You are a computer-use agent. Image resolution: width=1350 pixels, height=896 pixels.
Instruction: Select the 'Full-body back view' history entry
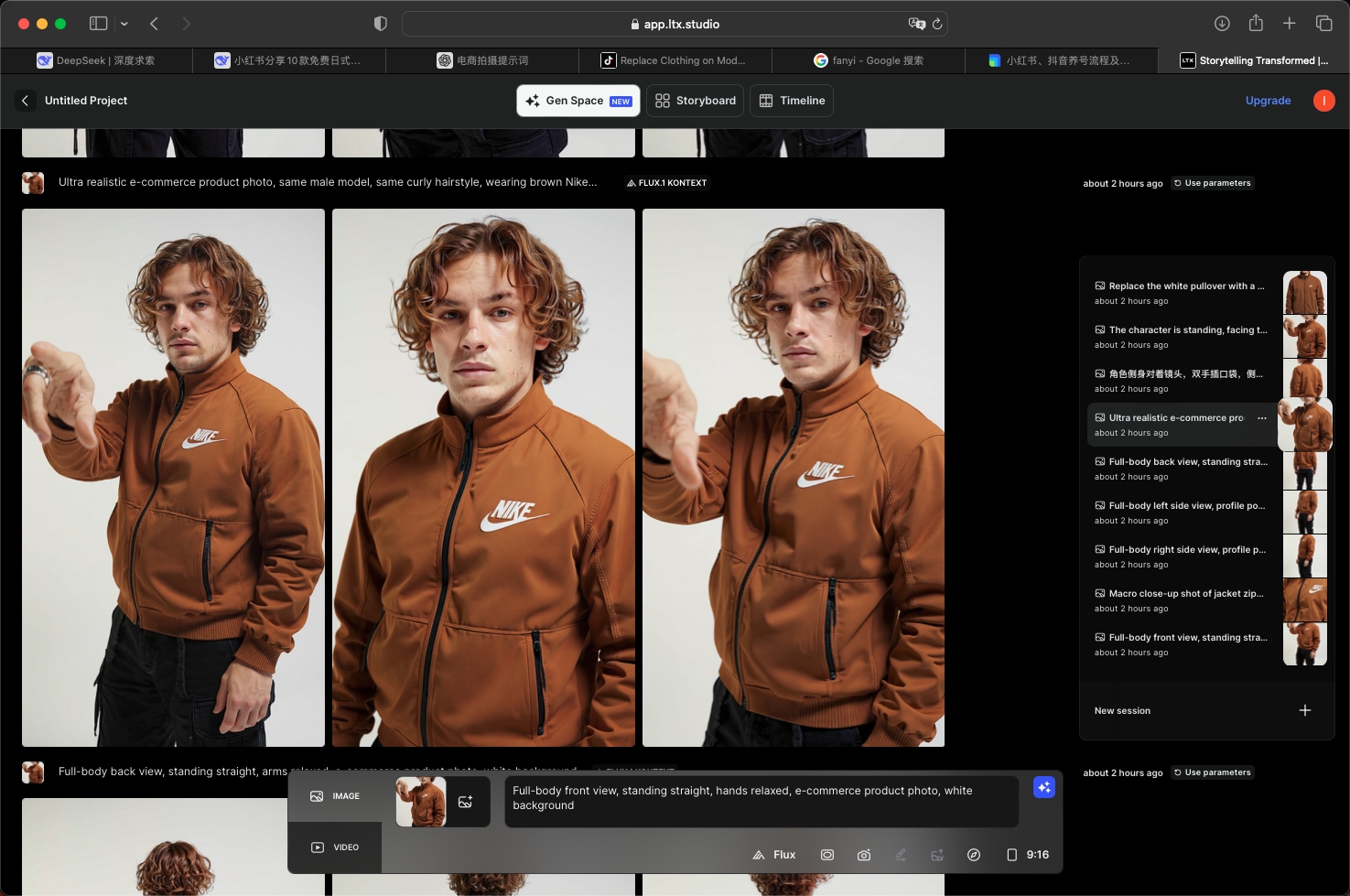[1183, 469]
